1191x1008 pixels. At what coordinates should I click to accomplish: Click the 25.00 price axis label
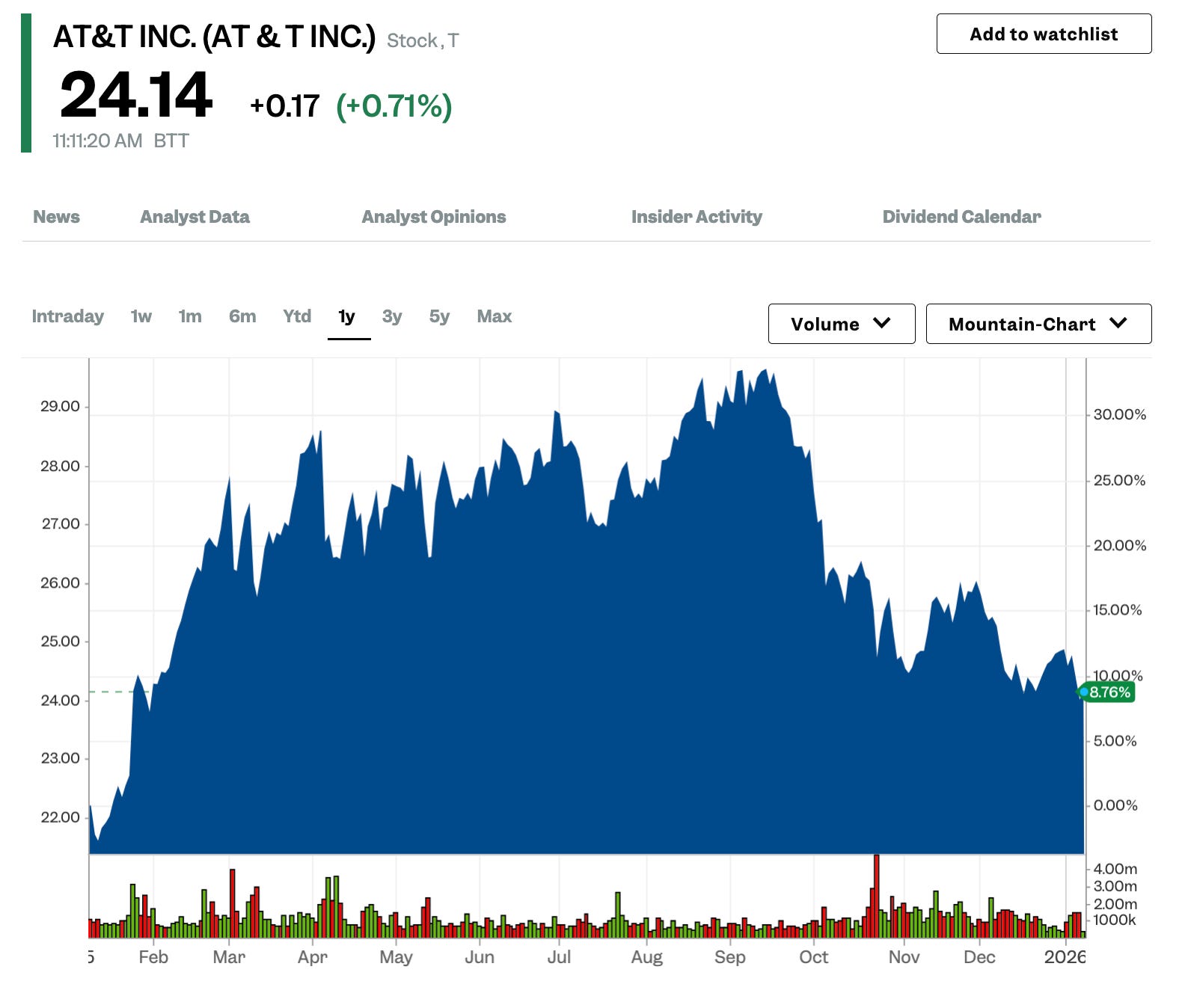(x=60, y=641)
